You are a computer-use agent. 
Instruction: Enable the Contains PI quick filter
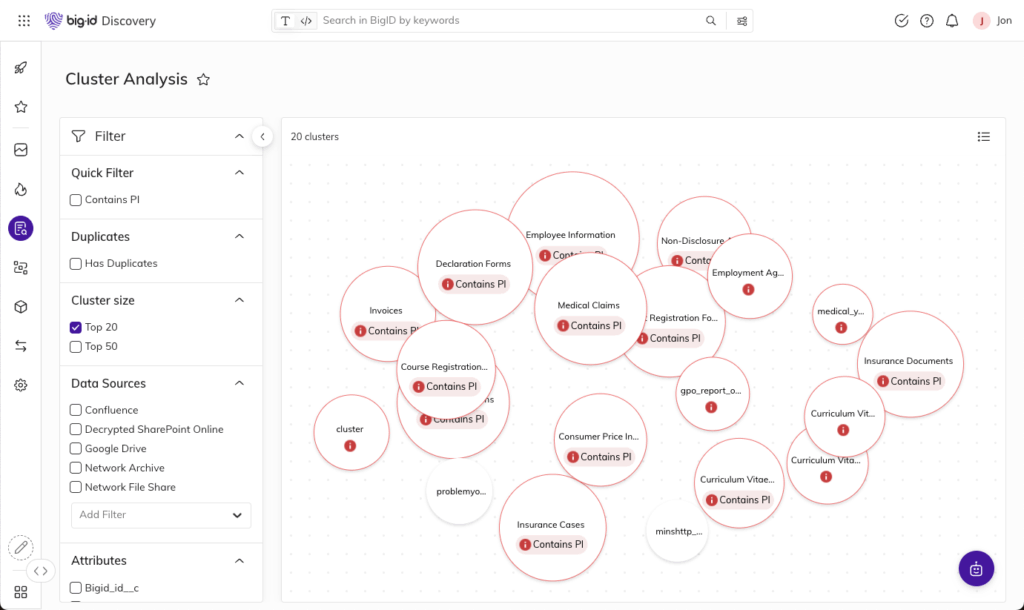[x=76, y=200]
